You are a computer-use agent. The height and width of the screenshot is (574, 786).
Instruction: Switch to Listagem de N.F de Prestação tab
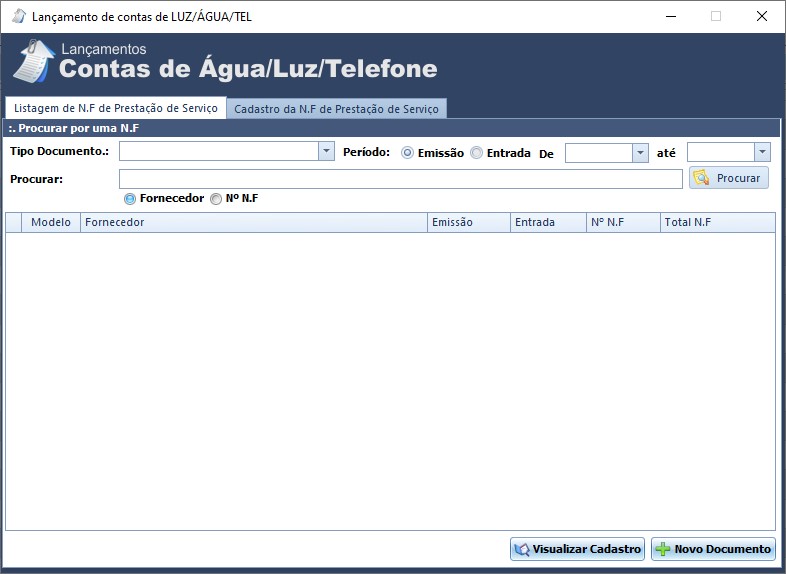[116, 108]
